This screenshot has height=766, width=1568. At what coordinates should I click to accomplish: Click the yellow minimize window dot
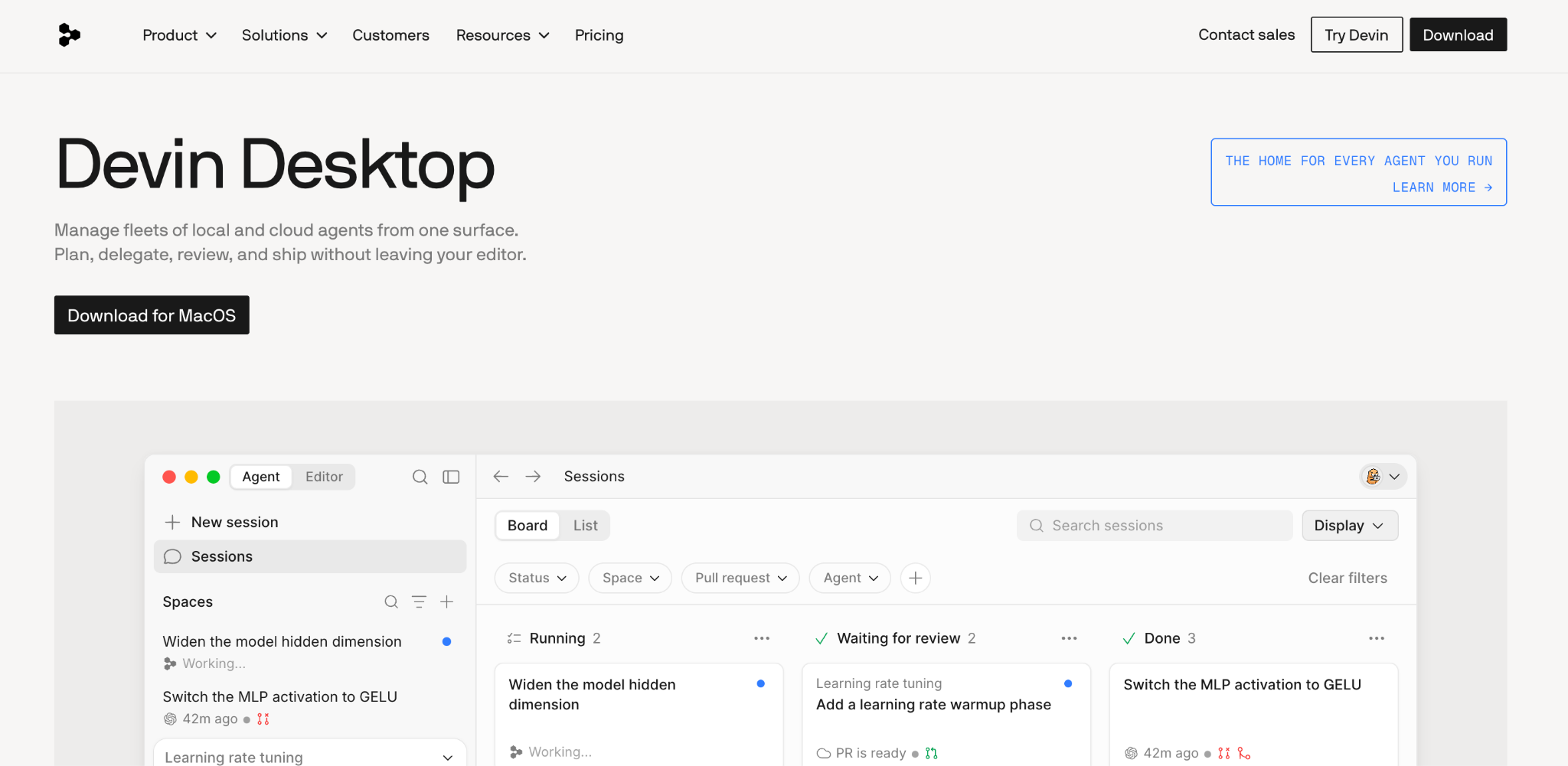191,477
